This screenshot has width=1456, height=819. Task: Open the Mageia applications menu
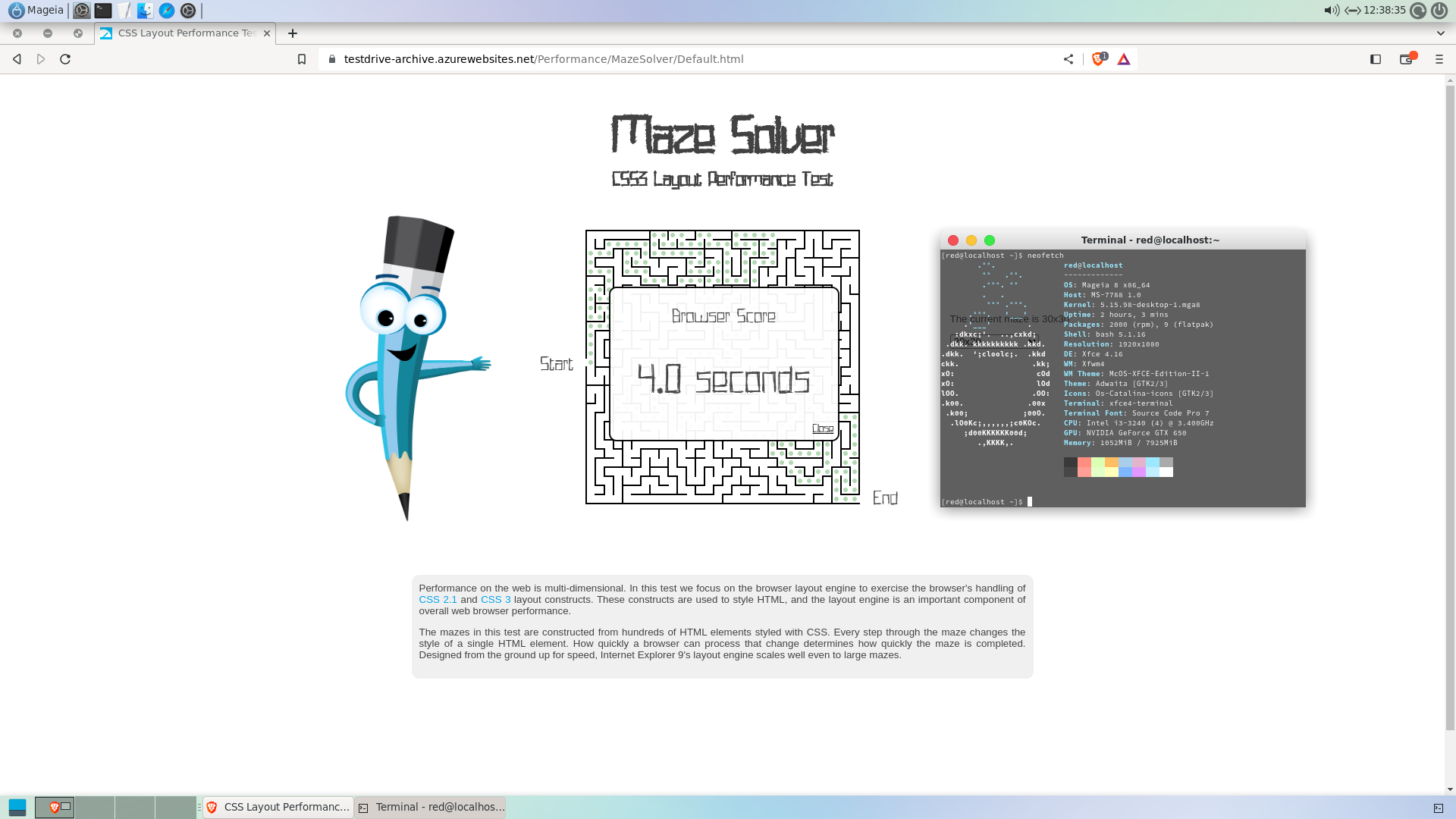tap(36, 11)
